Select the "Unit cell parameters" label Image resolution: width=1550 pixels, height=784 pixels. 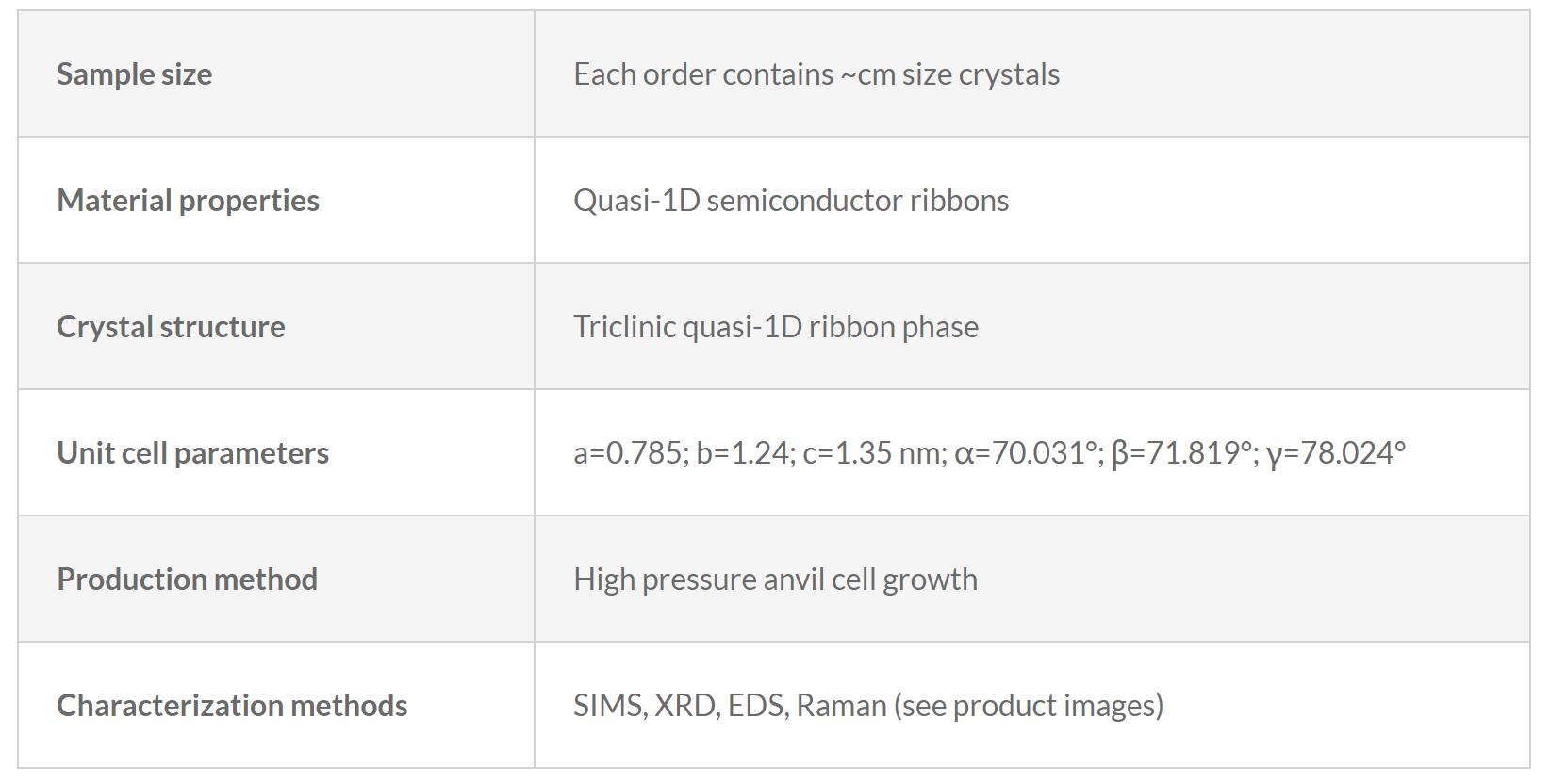192,453
